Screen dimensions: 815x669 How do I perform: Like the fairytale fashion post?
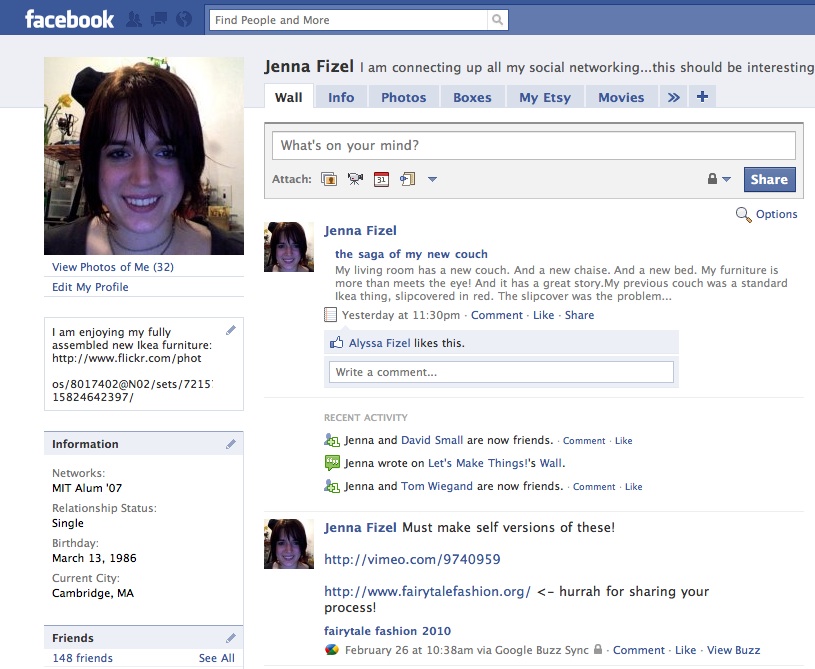(685, 650)
